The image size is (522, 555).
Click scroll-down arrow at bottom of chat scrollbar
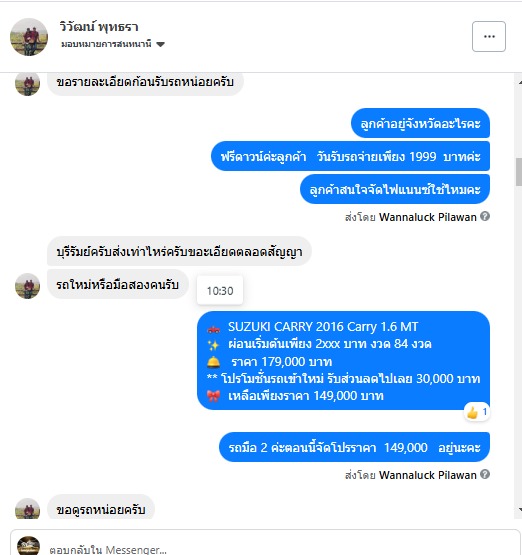520,510
